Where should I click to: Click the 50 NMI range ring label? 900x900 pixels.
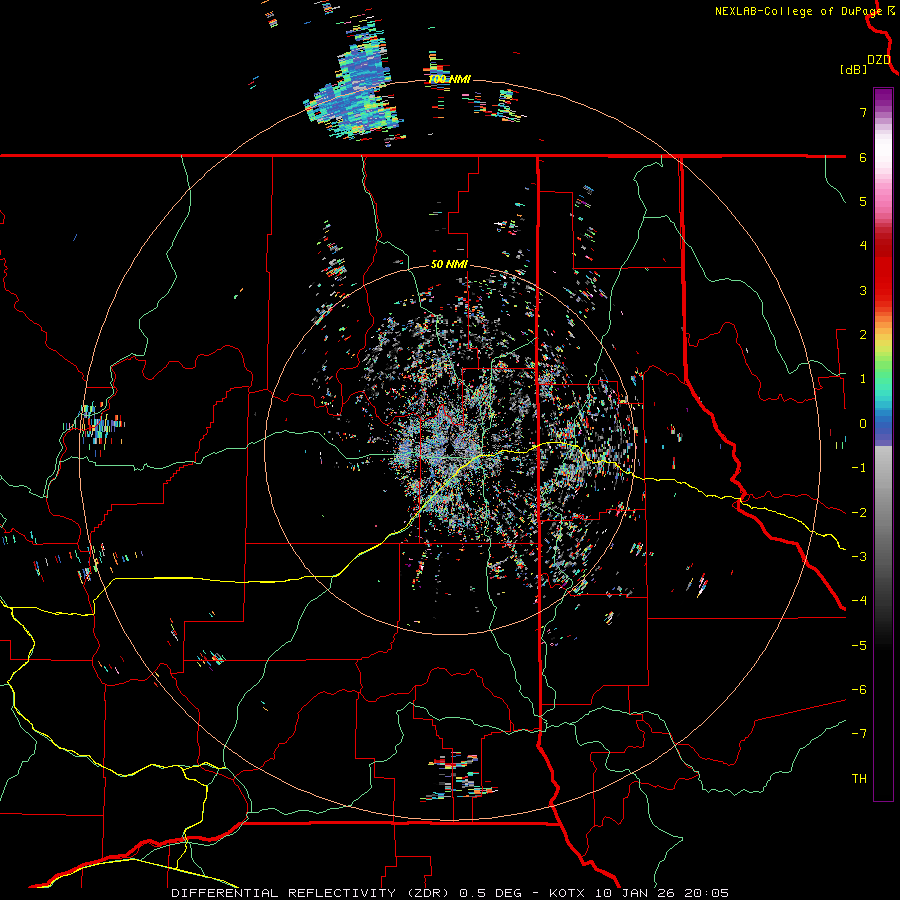point(449,265)
